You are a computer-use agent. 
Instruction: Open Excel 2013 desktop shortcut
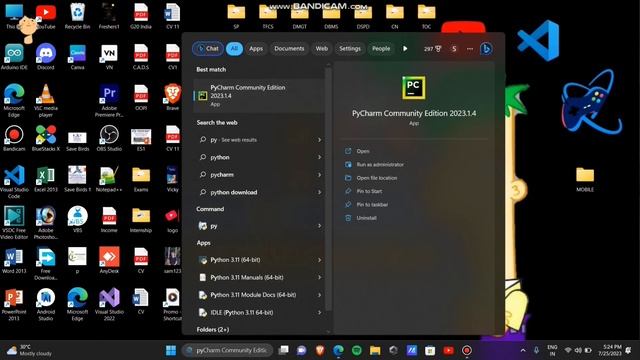(x=46, y=179)
